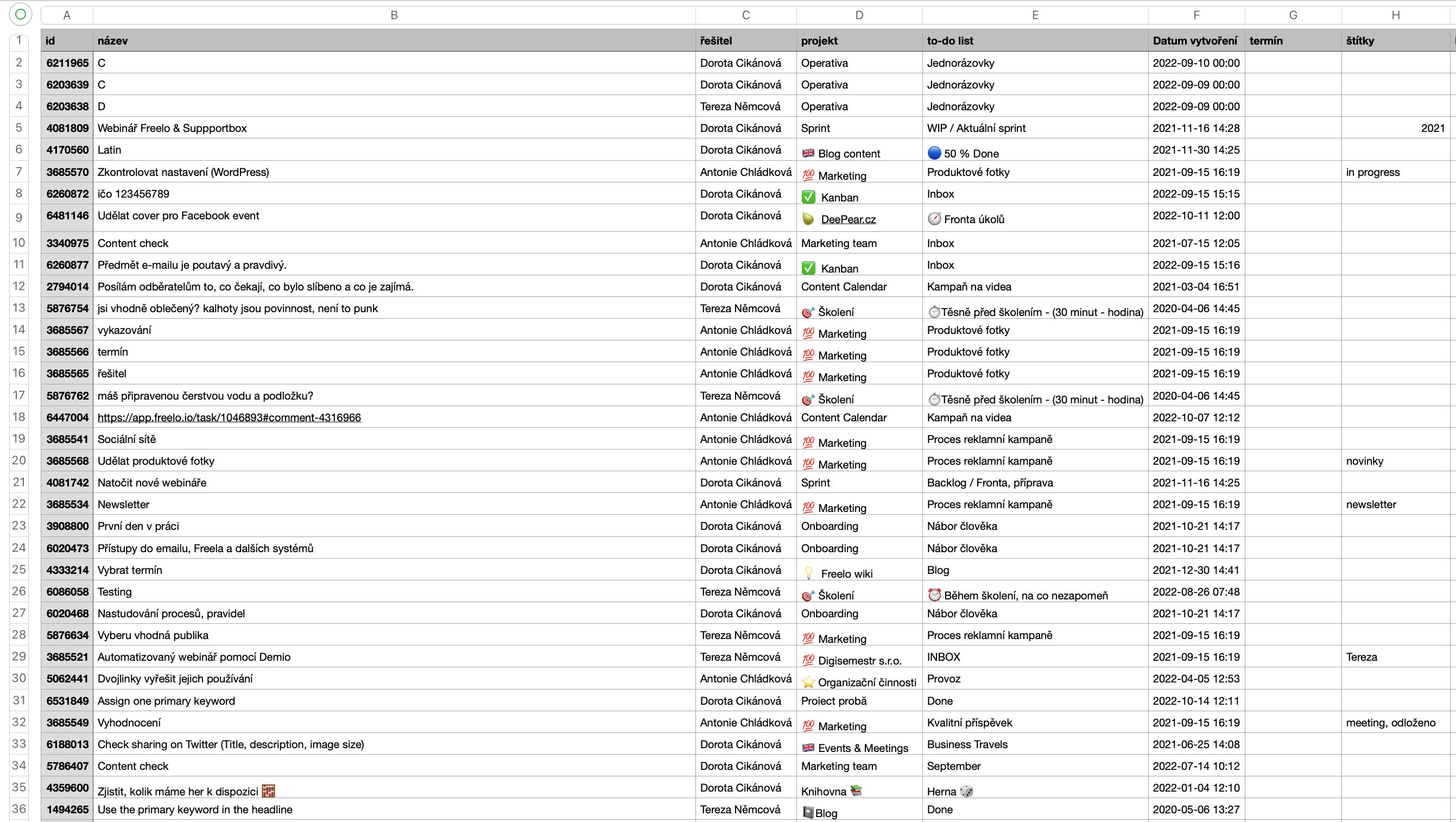Click the 'řešitel' header cell
The image size is (1456, 822).
click(746, 41)
